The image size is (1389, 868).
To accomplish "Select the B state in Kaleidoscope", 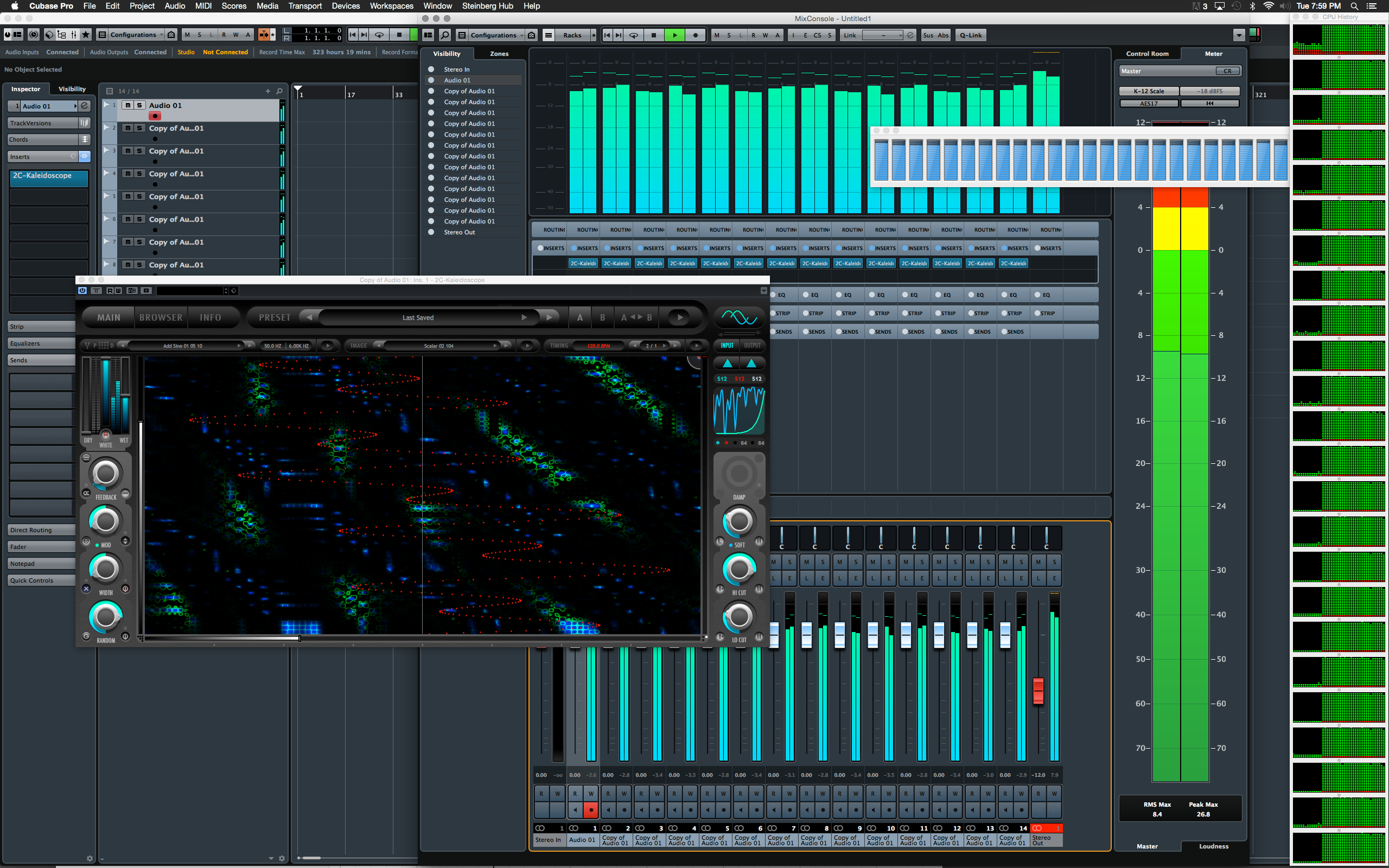I will (x=602, y=317).
